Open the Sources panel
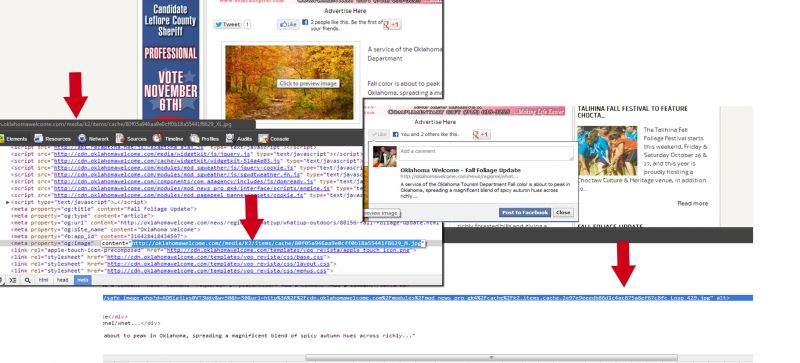This screenshot has width=800, height=363. point(132,139)
